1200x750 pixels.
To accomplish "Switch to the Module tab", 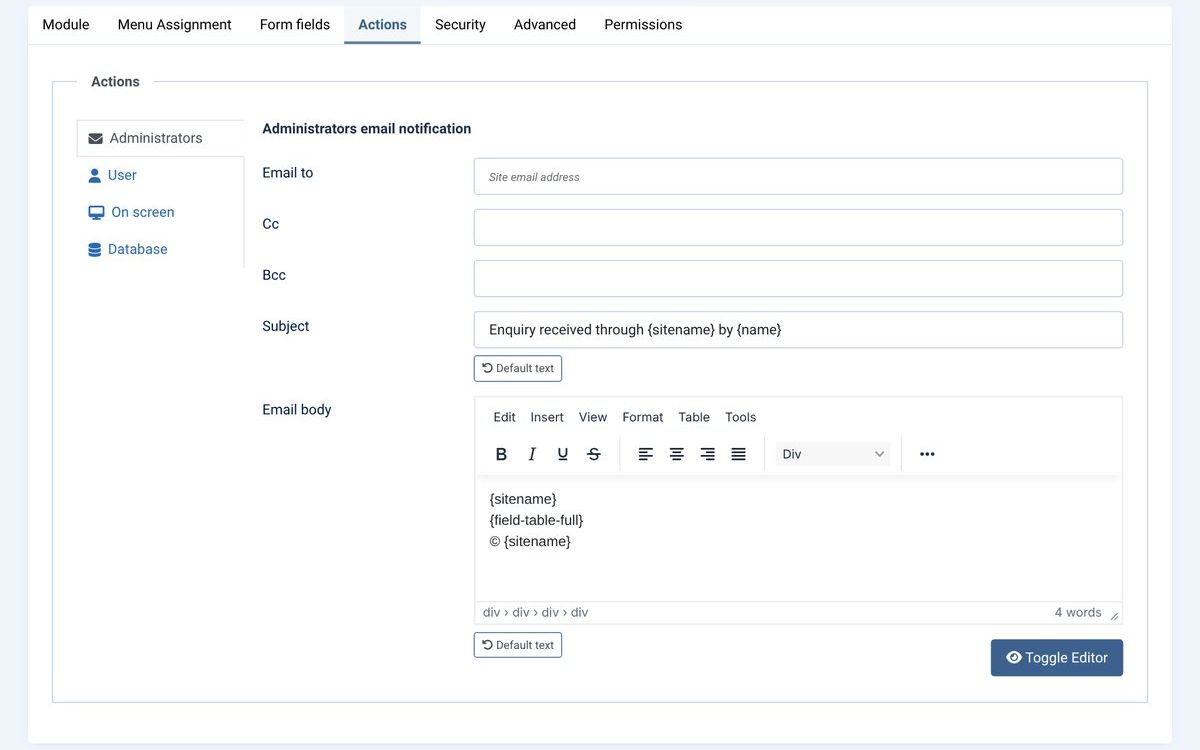I will (x=66, y=25).
